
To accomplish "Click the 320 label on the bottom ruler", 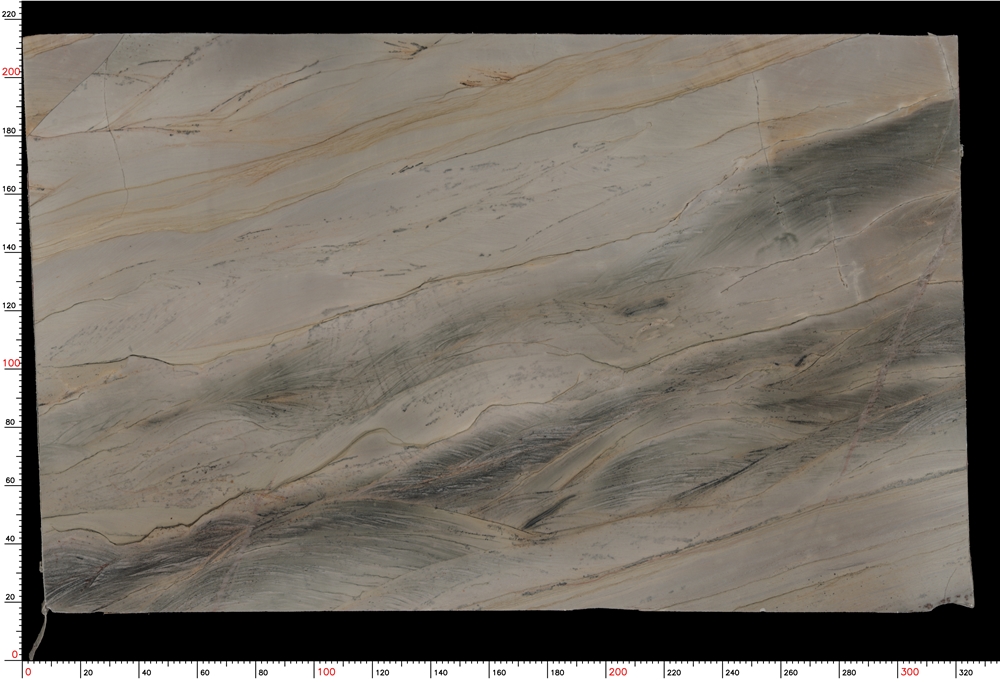I will (x=968, y=673).
